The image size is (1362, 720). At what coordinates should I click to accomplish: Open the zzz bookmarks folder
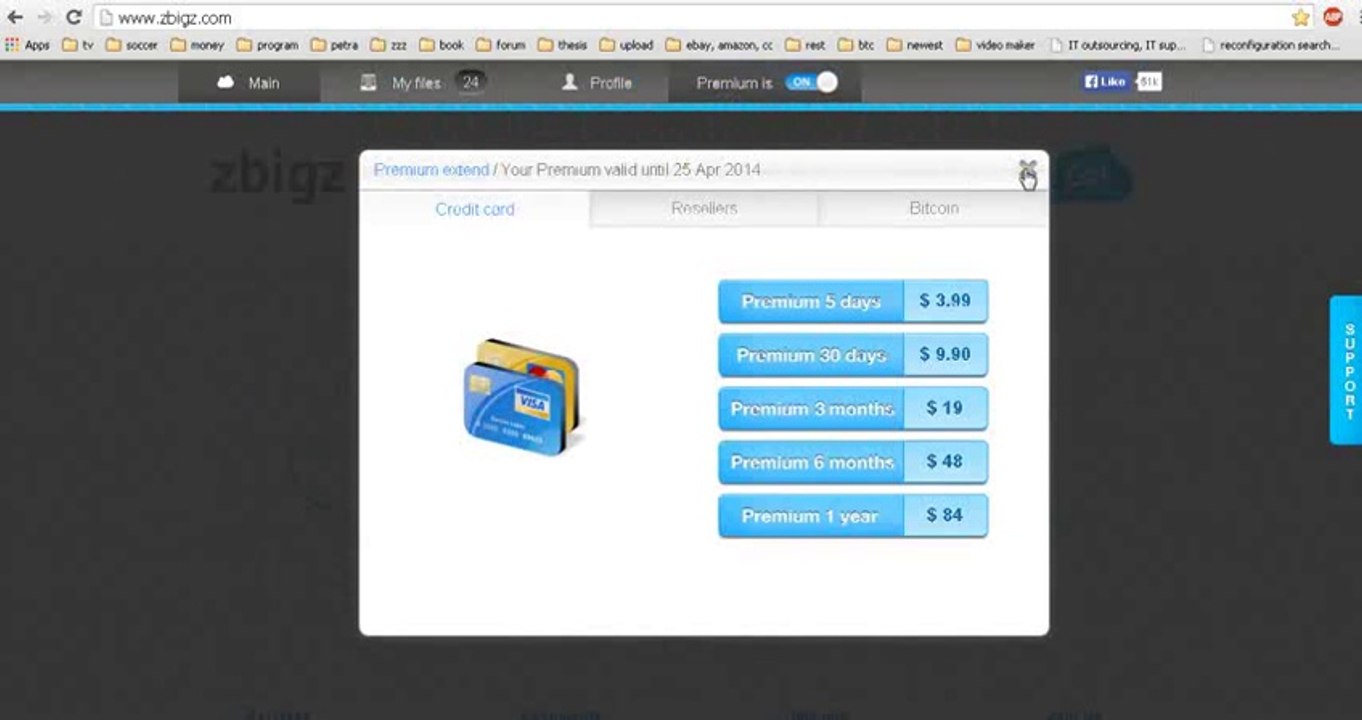coord(389,45)
